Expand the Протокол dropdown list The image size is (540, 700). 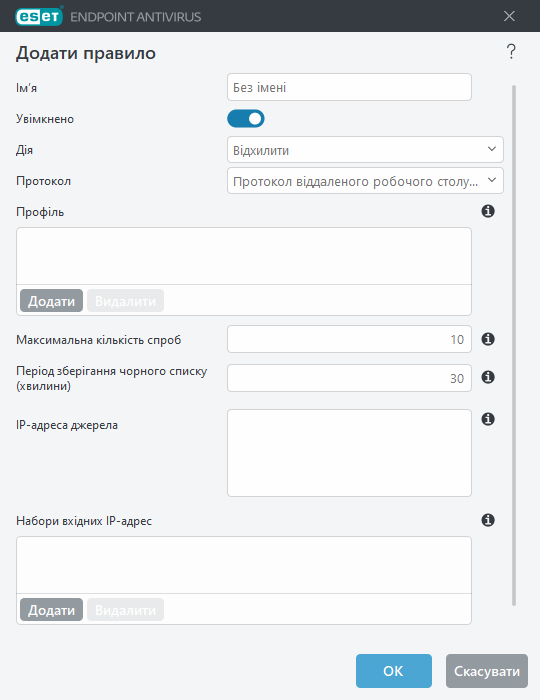[x=365, y=181]
